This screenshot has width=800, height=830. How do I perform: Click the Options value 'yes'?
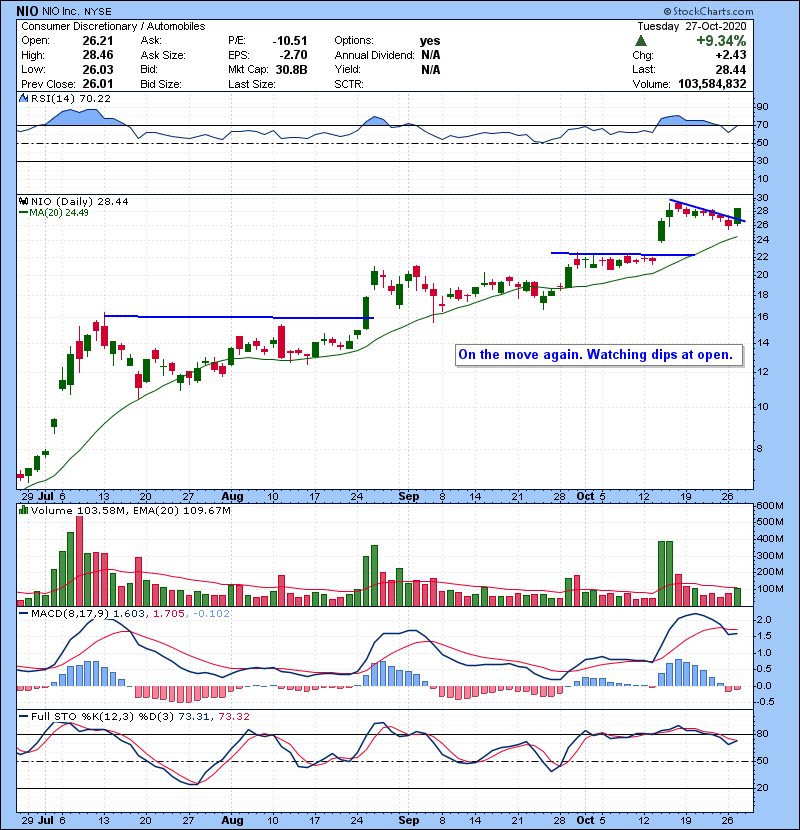click(x=430, y=41)
